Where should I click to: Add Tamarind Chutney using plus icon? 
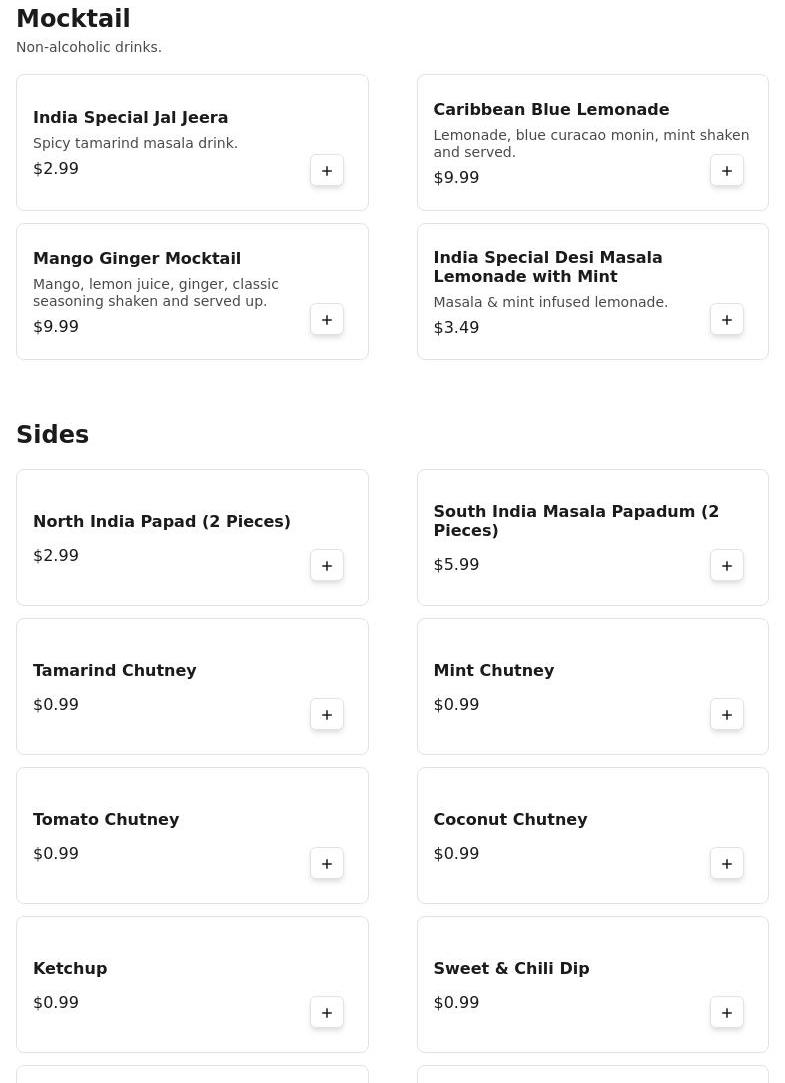327,715
